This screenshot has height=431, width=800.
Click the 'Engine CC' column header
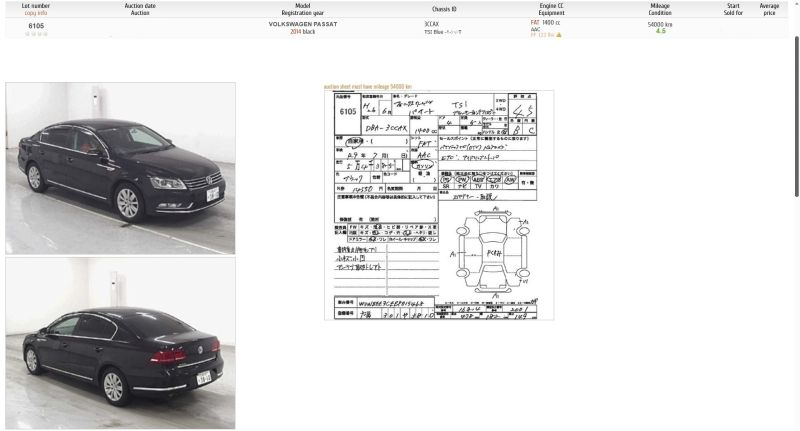[x=551, y=6]
